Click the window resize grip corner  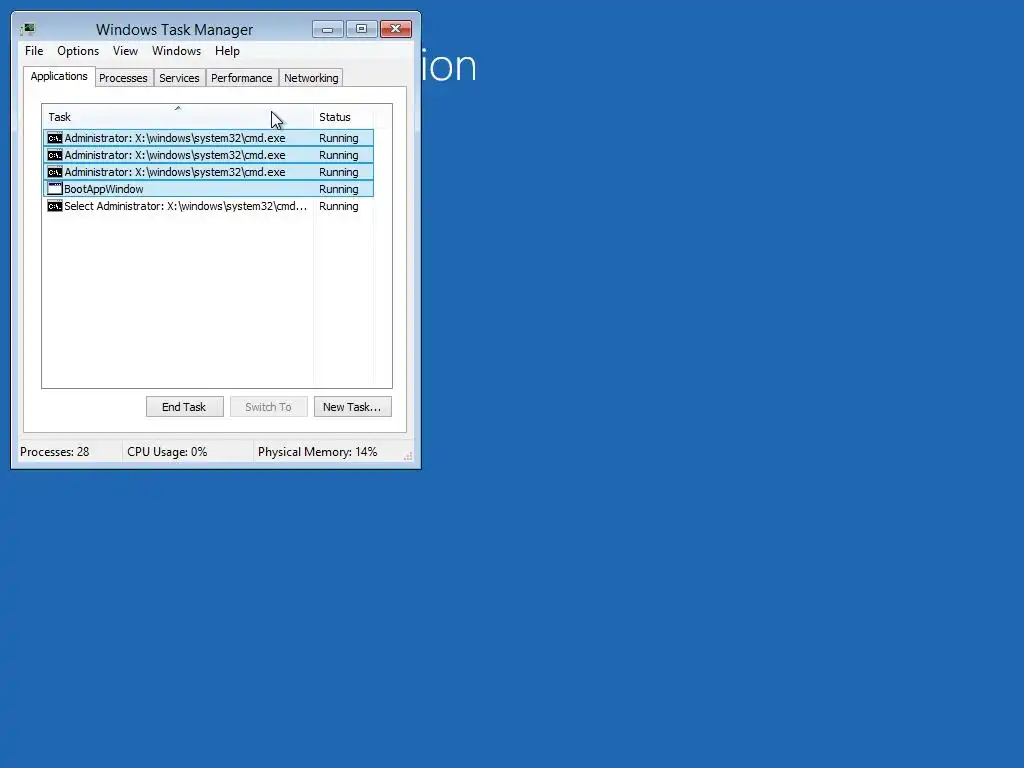[408, 456]
